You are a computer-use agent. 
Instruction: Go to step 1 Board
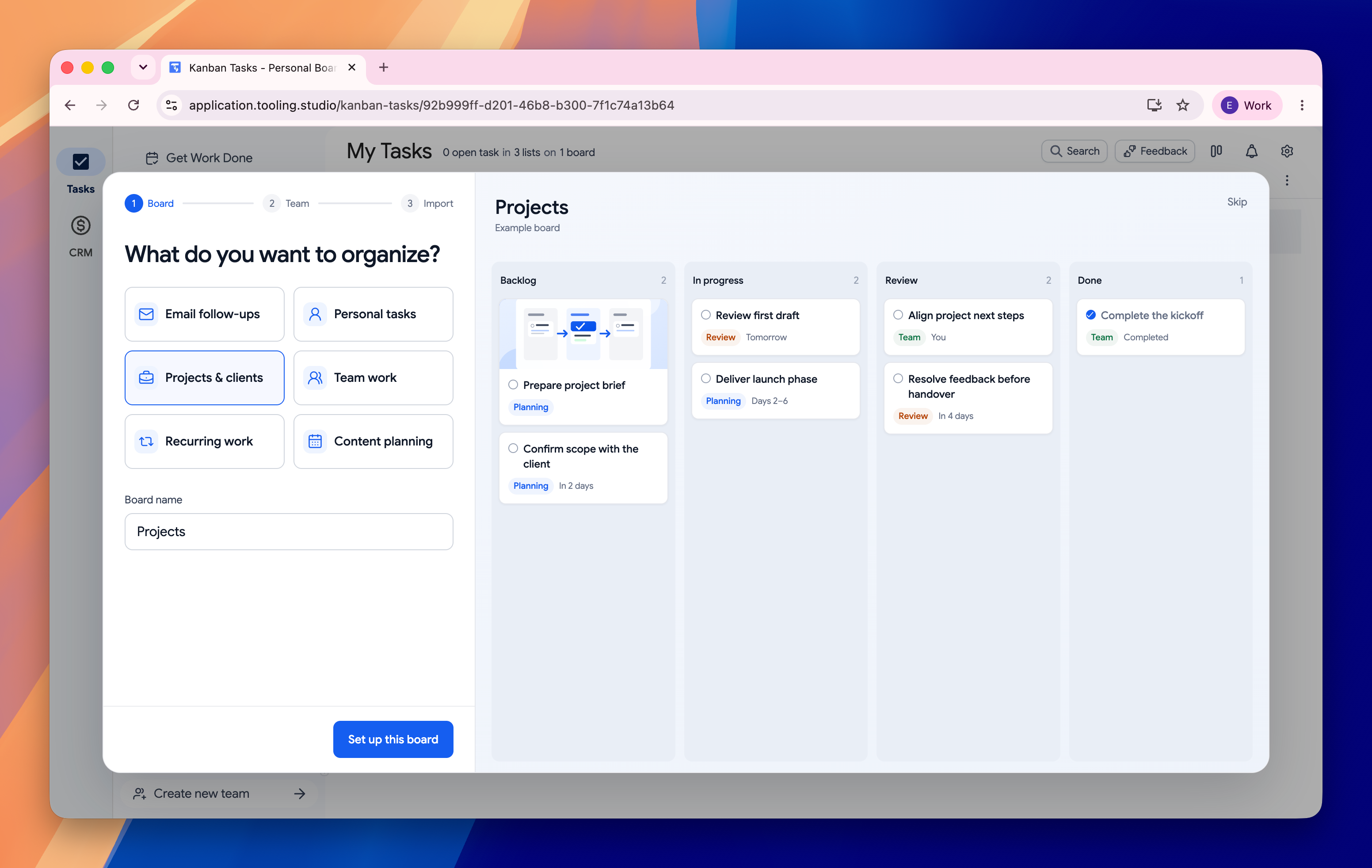pyautogui.click(x=149, y=203)
